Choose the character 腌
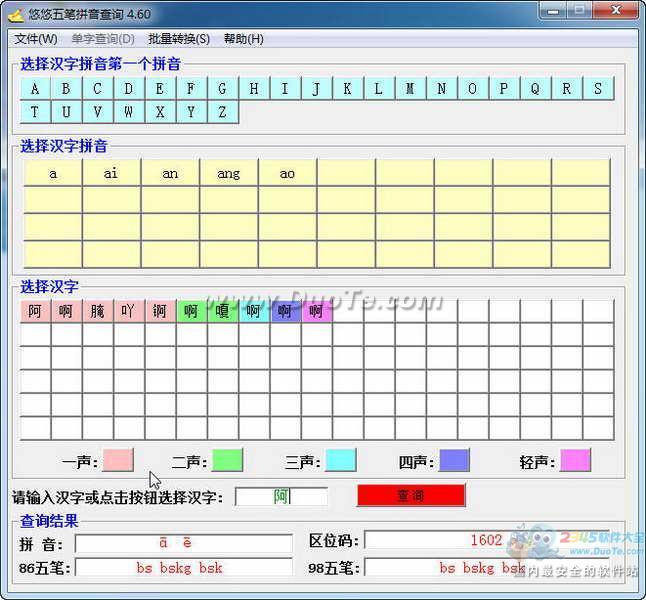This screenshot has height=600, width=646. tap(98, 311)
